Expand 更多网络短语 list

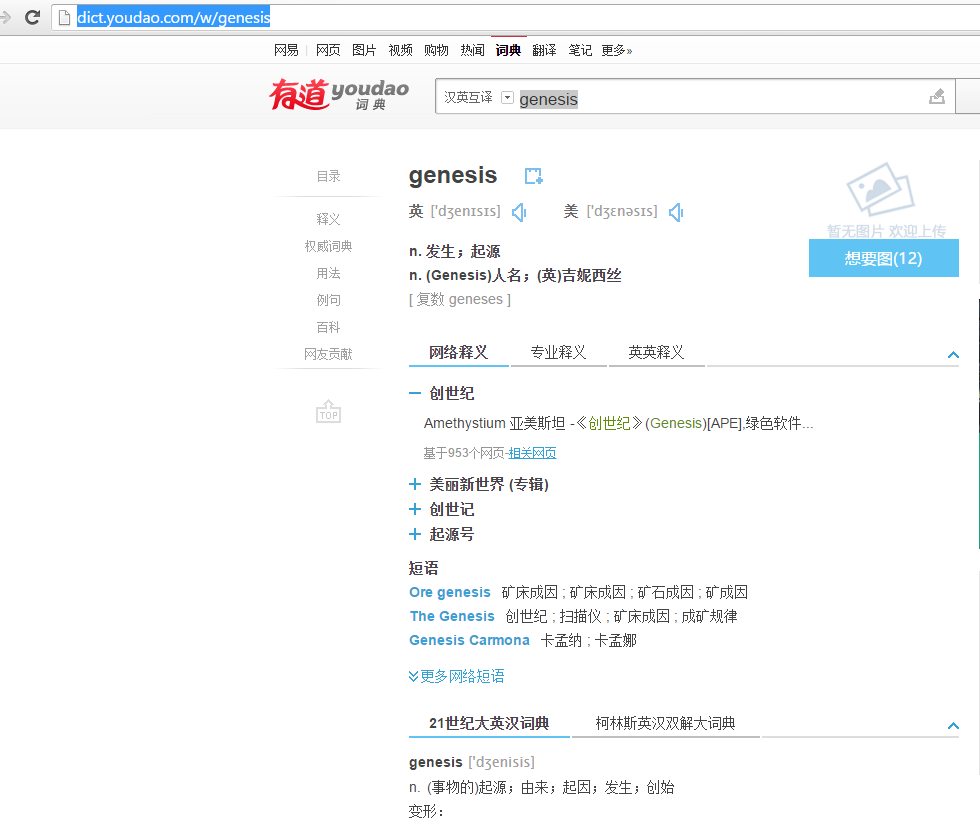pos(456,676)
